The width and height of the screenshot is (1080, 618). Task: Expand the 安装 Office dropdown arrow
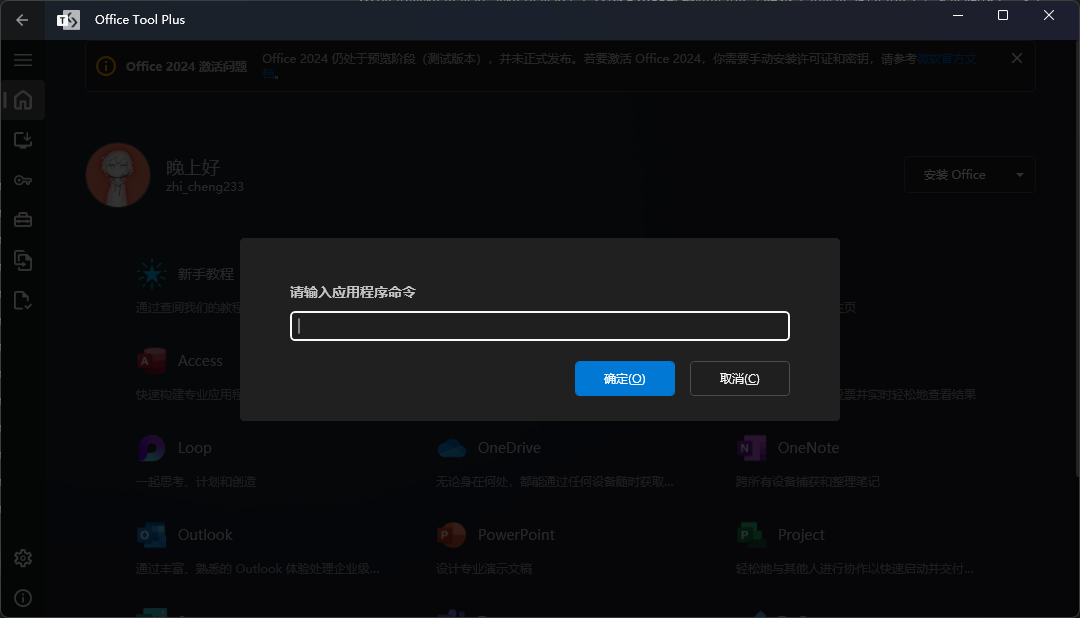point(1020,175)
